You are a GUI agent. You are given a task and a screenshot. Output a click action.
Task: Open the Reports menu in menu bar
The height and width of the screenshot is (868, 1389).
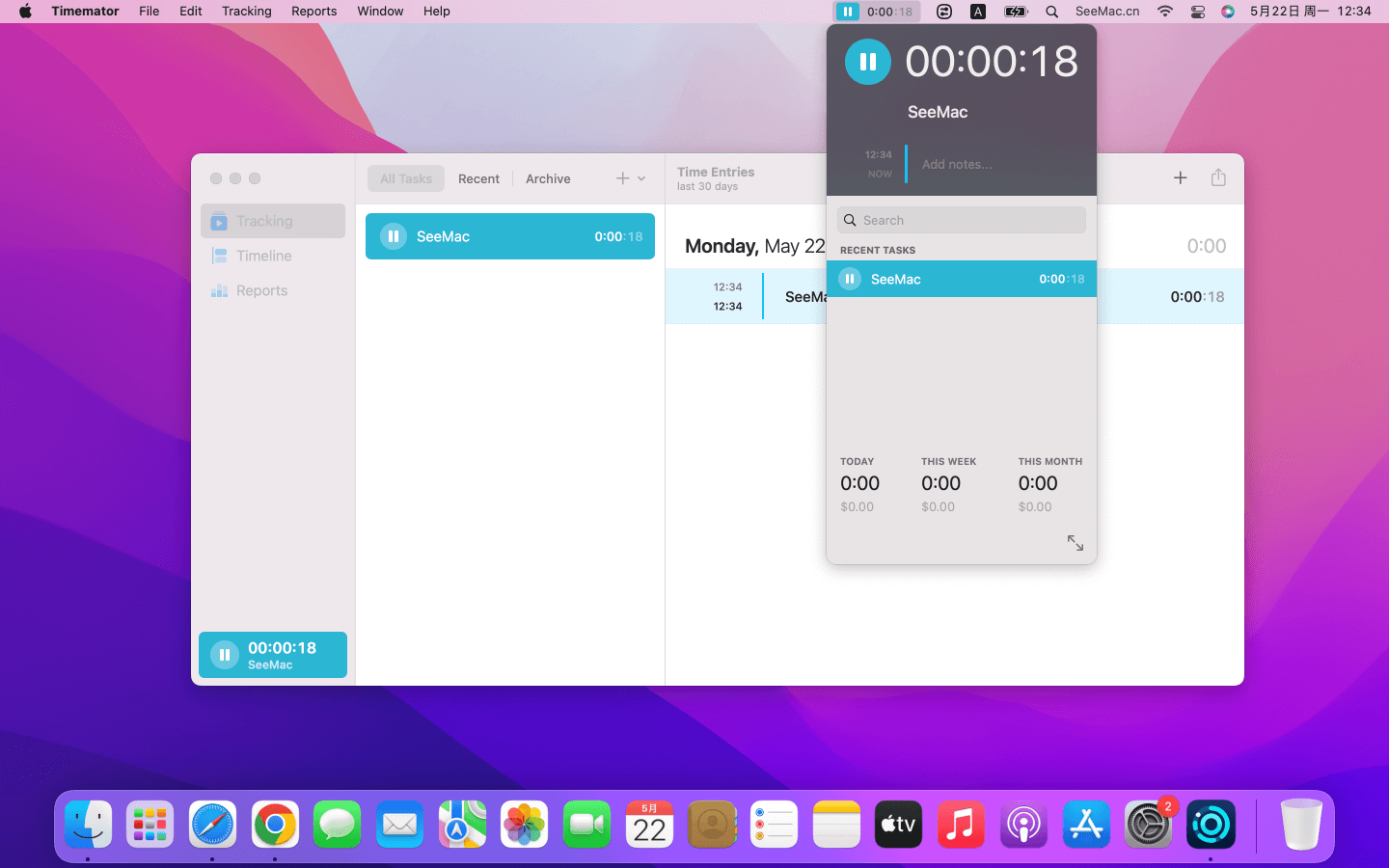click(x=314, y=12)
